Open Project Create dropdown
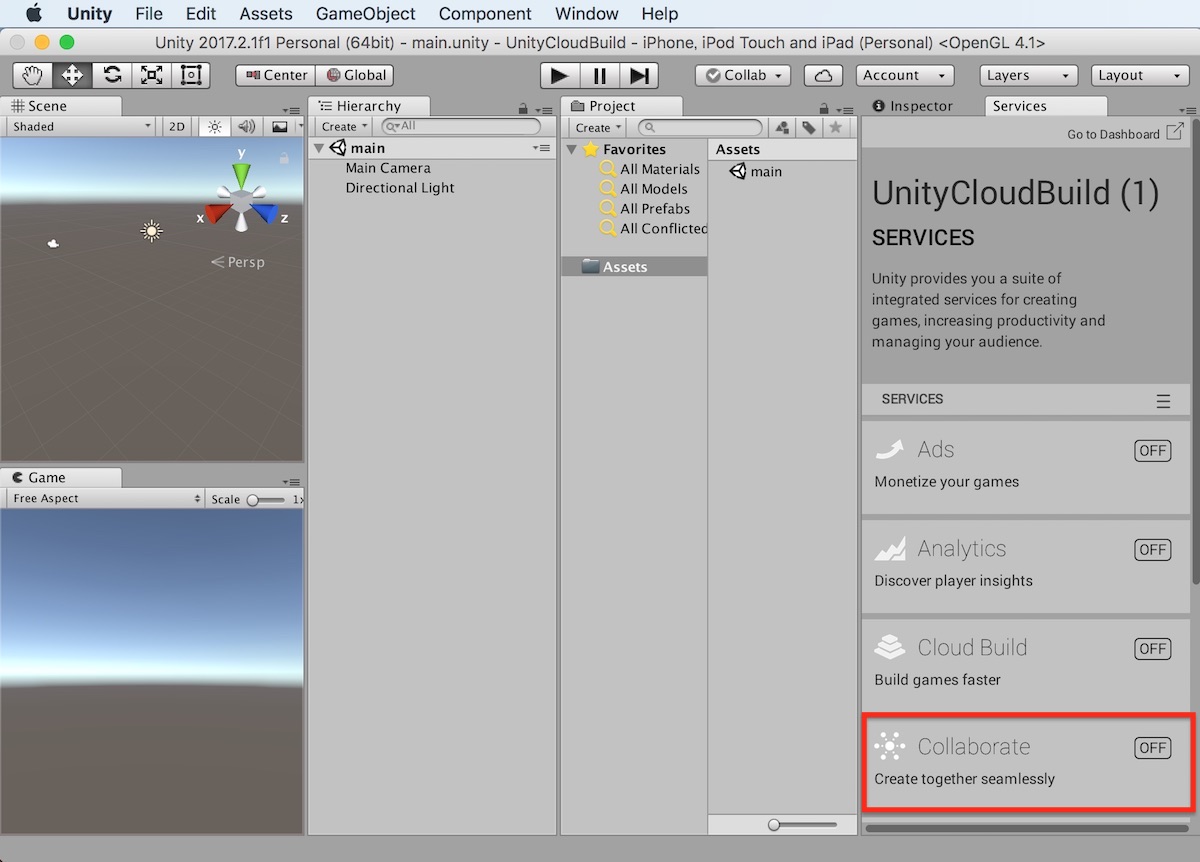 [599, 127]
